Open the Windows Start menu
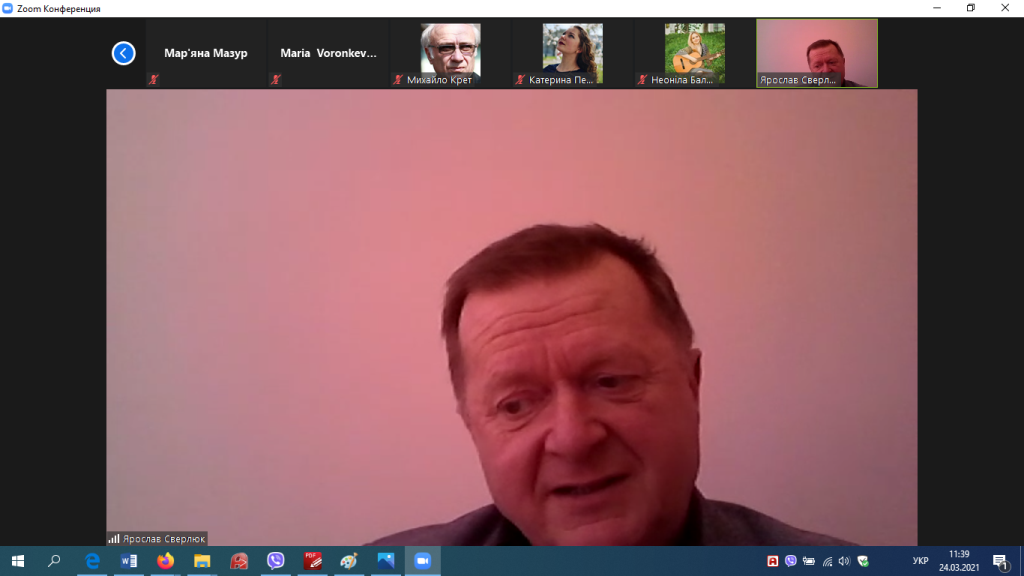1024x576 pixels. [x=18, y=561]
